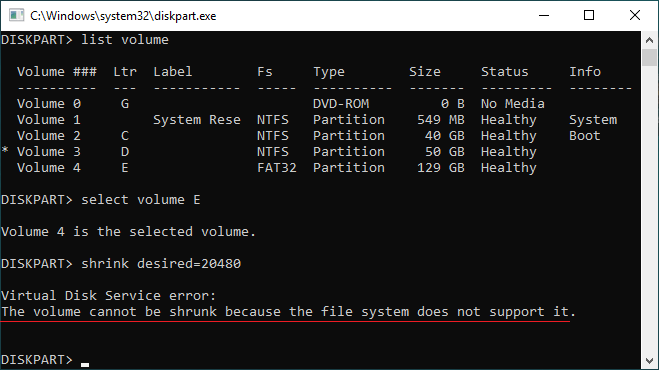Image resolution: width=659 pixels, height=370 pixels.
Task: Click the scrollbar up arrow
Action: (x=649, y=40)
